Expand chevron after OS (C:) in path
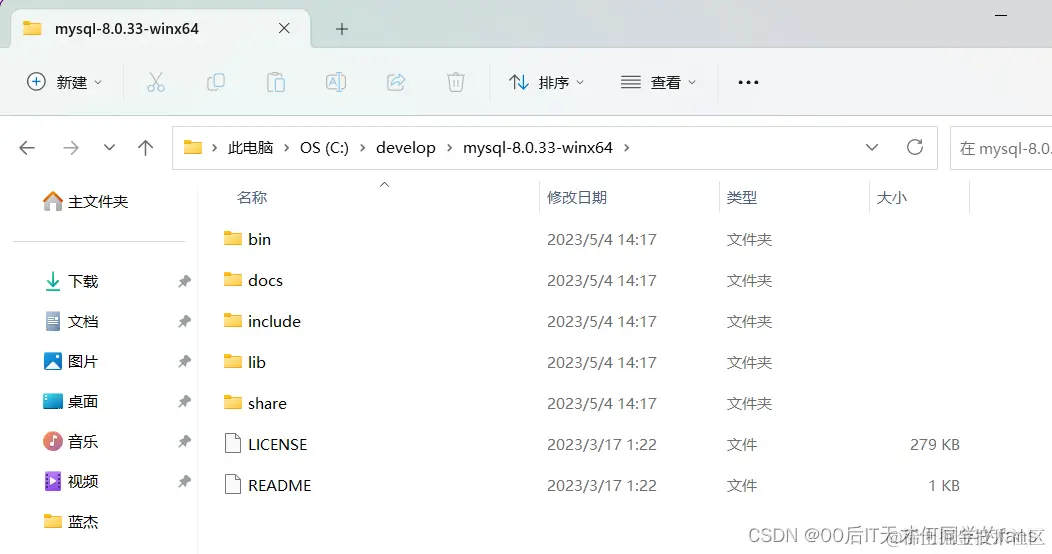1052x554 pixels. point(362,148)
